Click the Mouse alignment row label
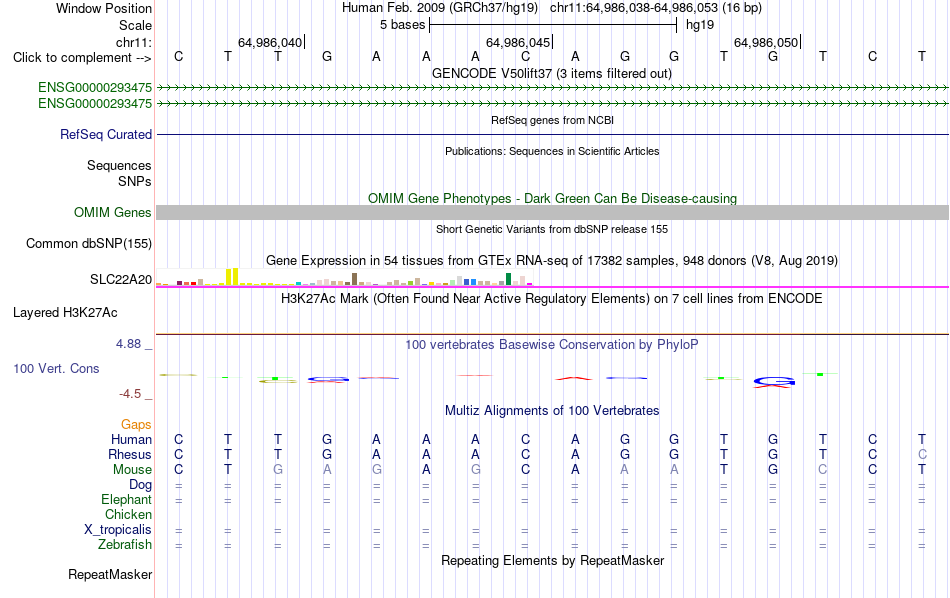Image resolution: width=950 pixels, height=598 pixels. (132, 470)
